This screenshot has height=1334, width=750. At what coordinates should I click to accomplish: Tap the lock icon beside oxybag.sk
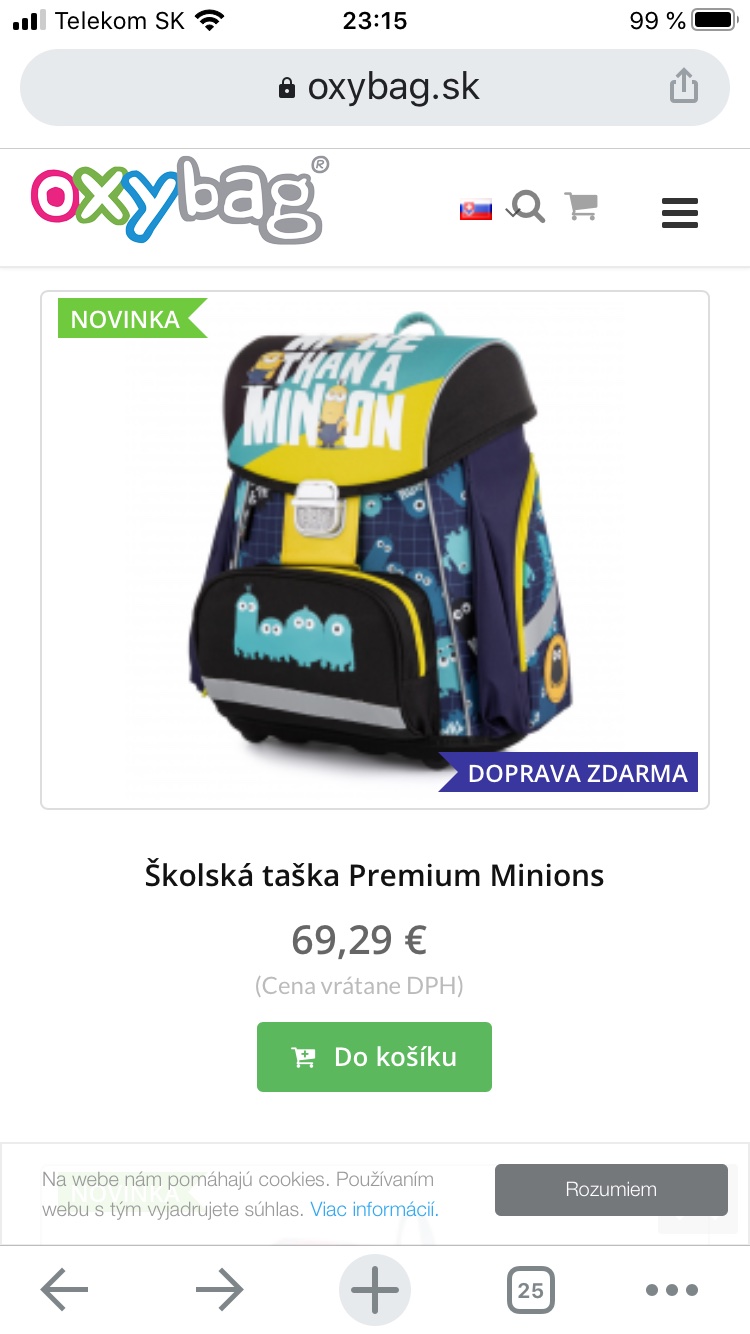[287, 88]
